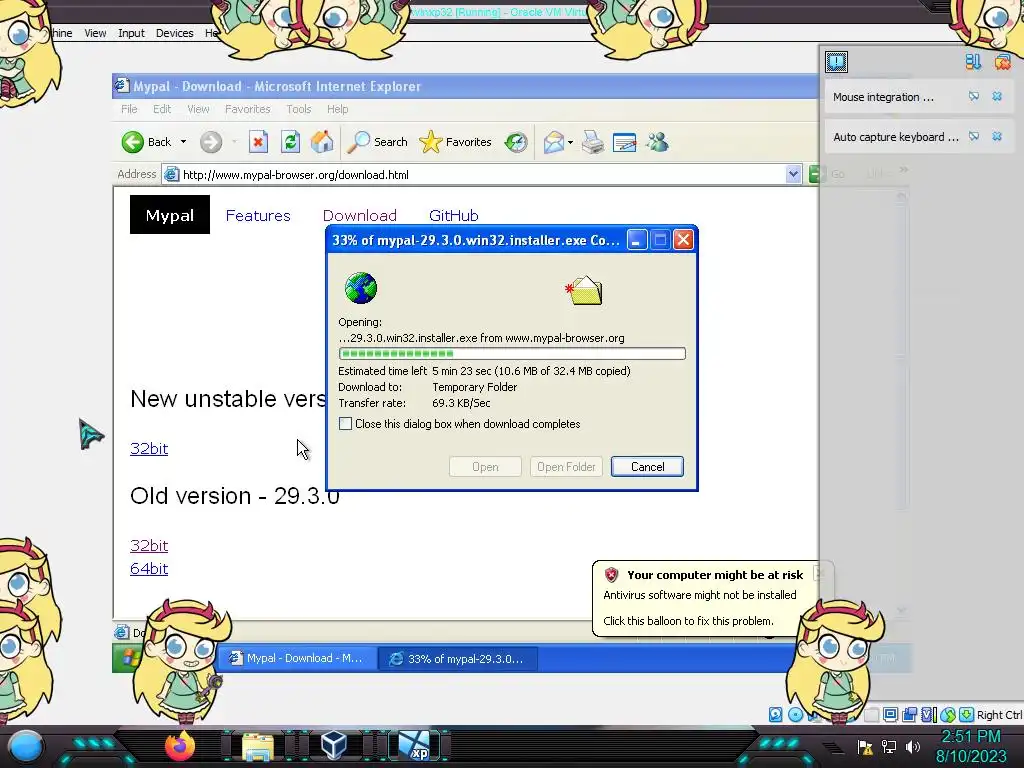The width and height of the screenshot is (1024, 768).
Task: Stop page loading with red X icon
Action: point(259,142)
